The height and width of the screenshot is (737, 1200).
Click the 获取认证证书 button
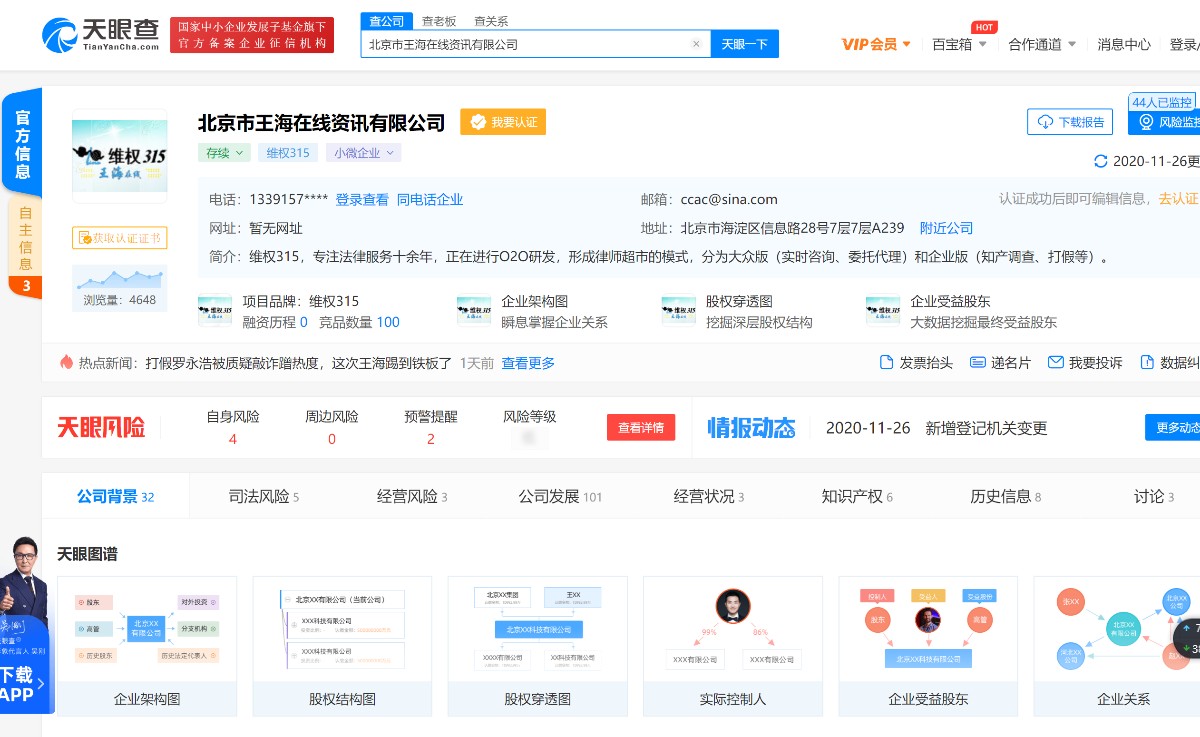pos(119,238)
